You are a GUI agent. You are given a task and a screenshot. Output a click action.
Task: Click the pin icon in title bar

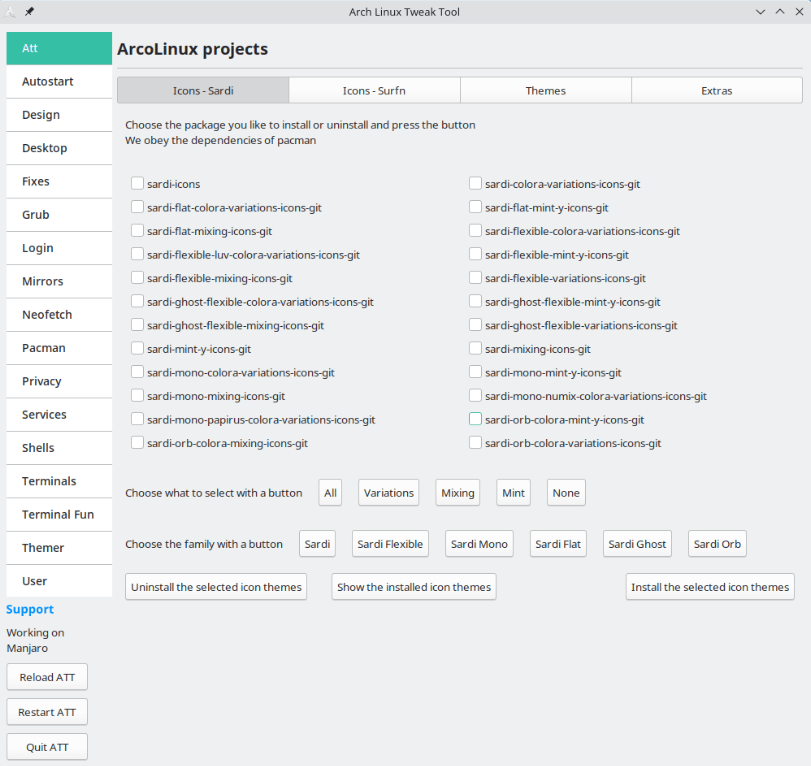[x=29, y=11]
